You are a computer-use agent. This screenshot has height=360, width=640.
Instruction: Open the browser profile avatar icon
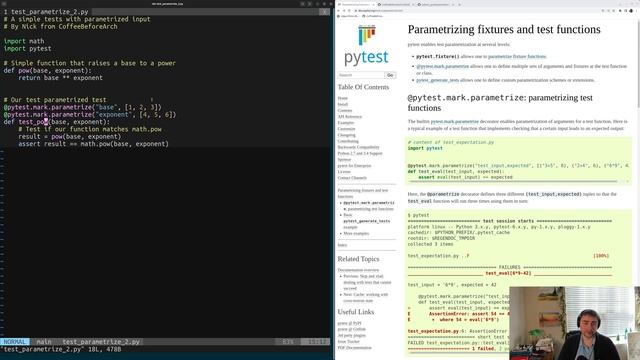[631, 11]
